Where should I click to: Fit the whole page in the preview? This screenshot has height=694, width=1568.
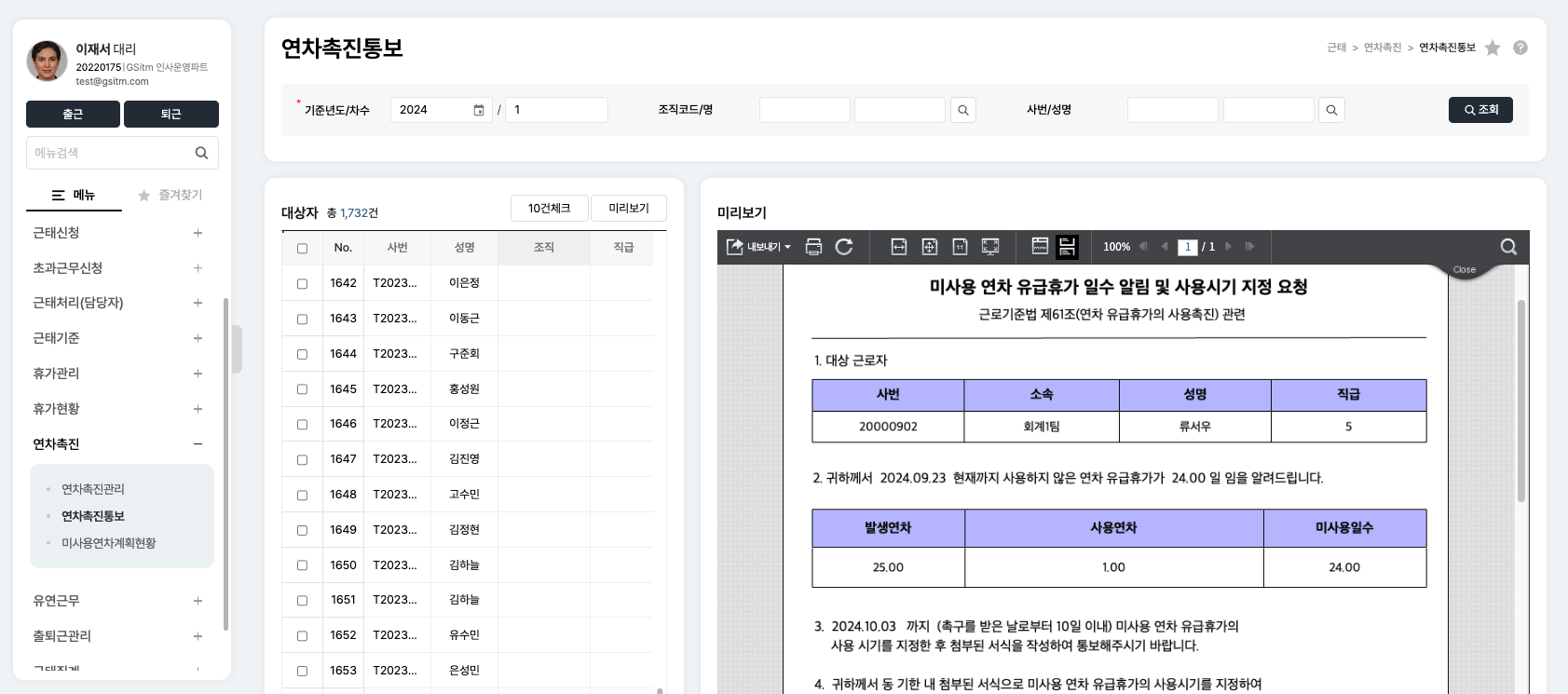930,247
